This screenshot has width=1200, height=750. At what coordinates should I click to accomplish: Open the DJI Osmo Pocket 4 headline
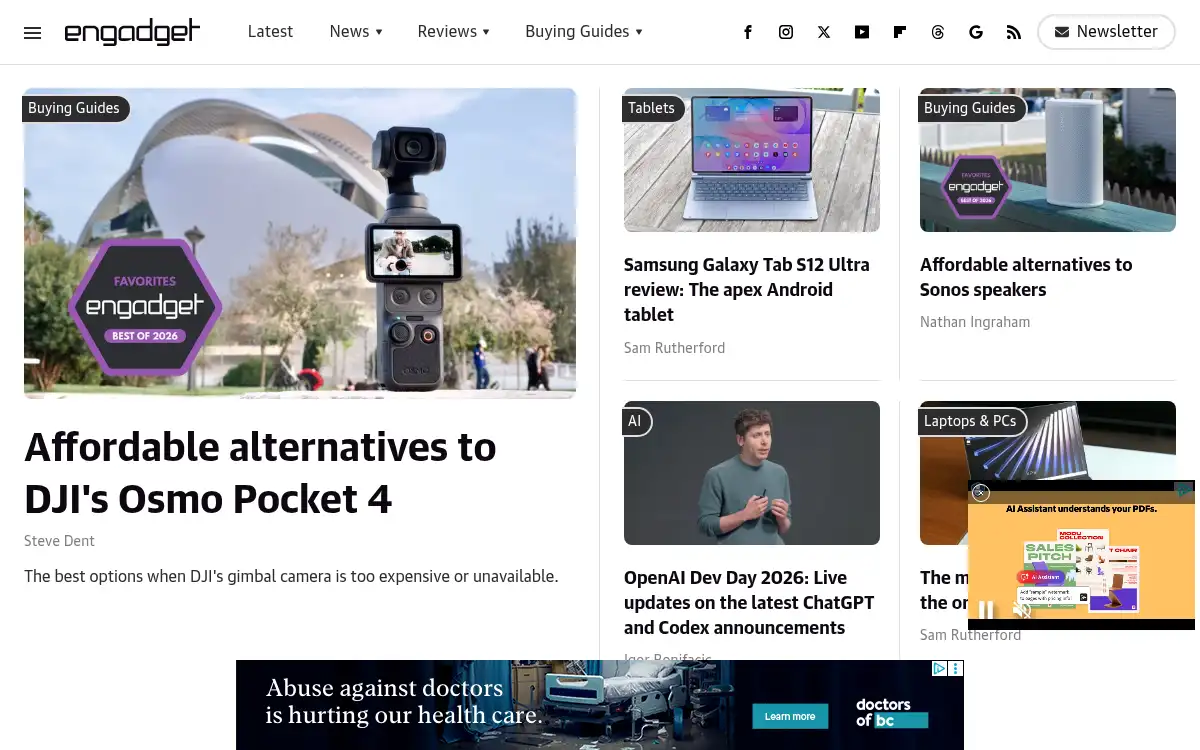[x=260, y=473]
